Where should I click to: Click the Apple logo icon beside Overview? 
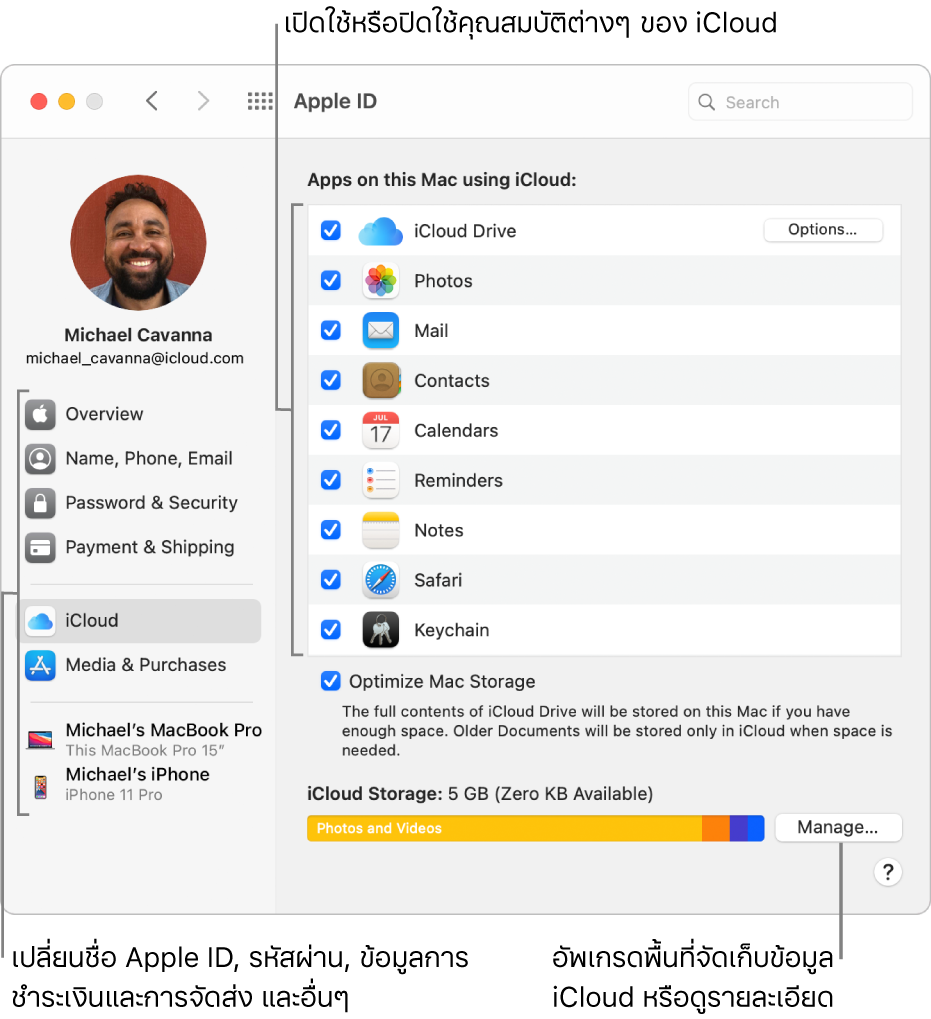40,414
